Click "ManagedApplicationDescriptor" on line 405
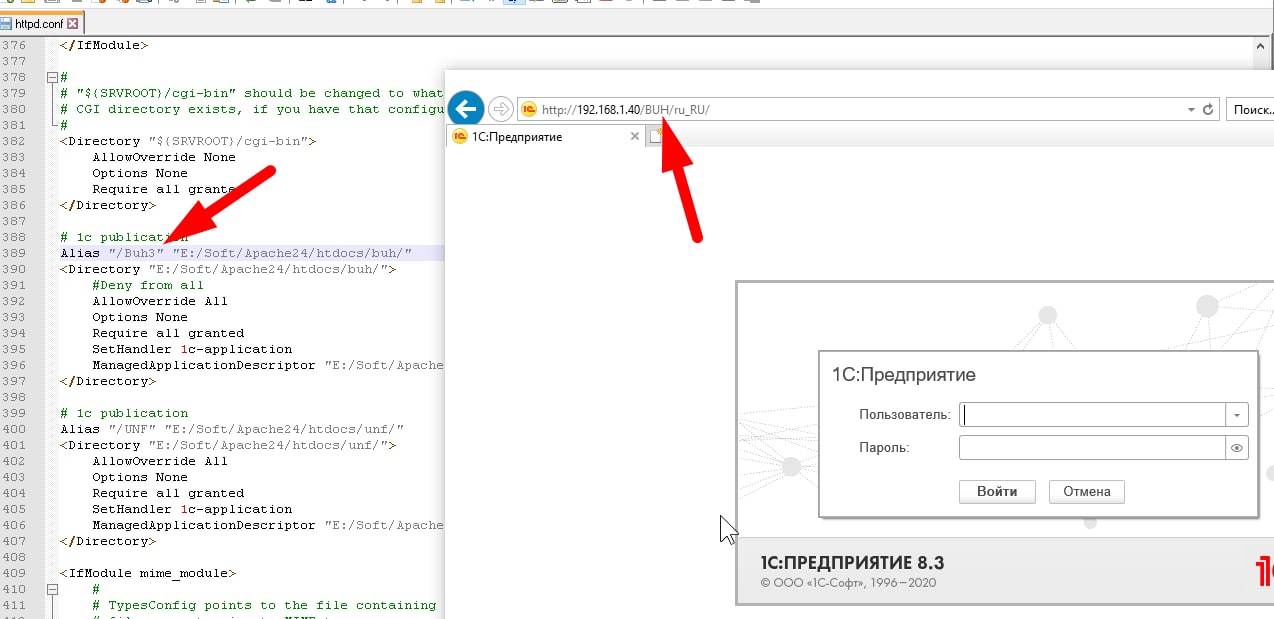The height and width of the screenshot is (619, 1274). (x=204, y=525)
